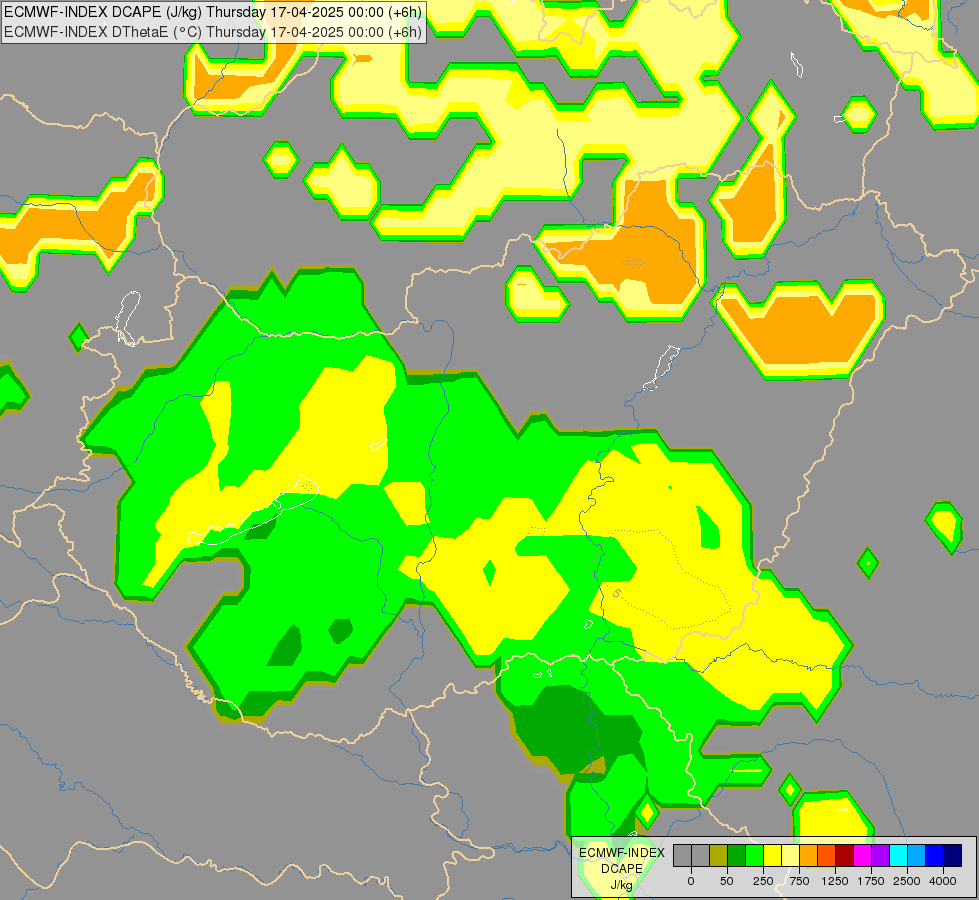Click the pure blue swatch ending at 4000
The height and width of the screenshot is (900, 979).
935,856
